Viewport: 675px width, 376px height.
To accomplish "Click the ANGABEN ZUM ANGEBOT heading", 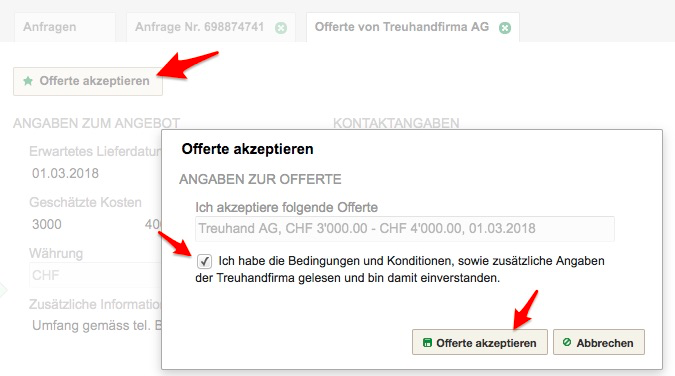I will coord(96,123).
